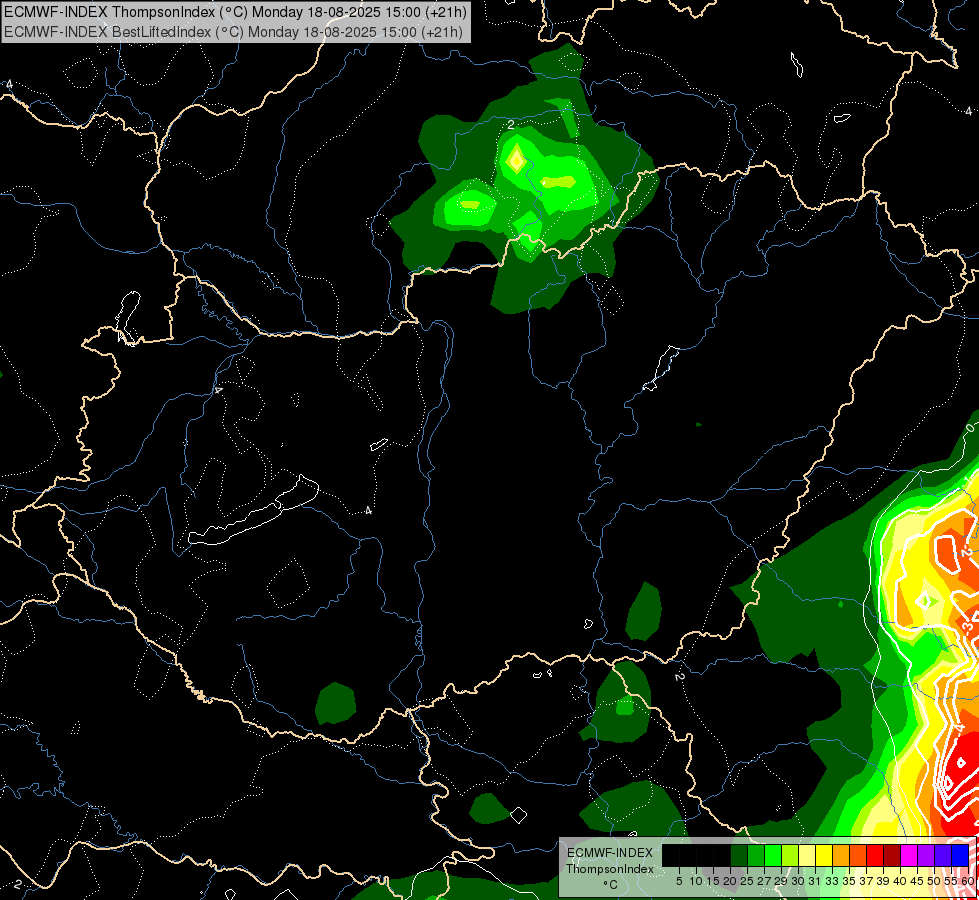This screenshot has height=900, width=979.
Task: Click the ThompsonIndex label in the legend
Action: coord(610,869)
